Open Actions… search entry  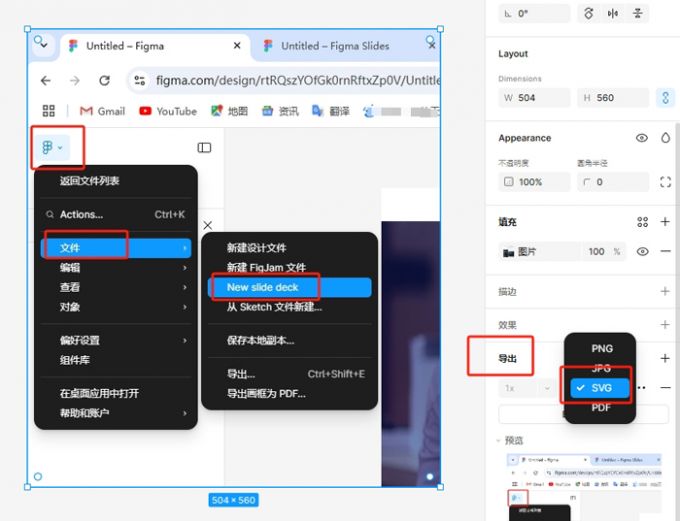(115, 214)
